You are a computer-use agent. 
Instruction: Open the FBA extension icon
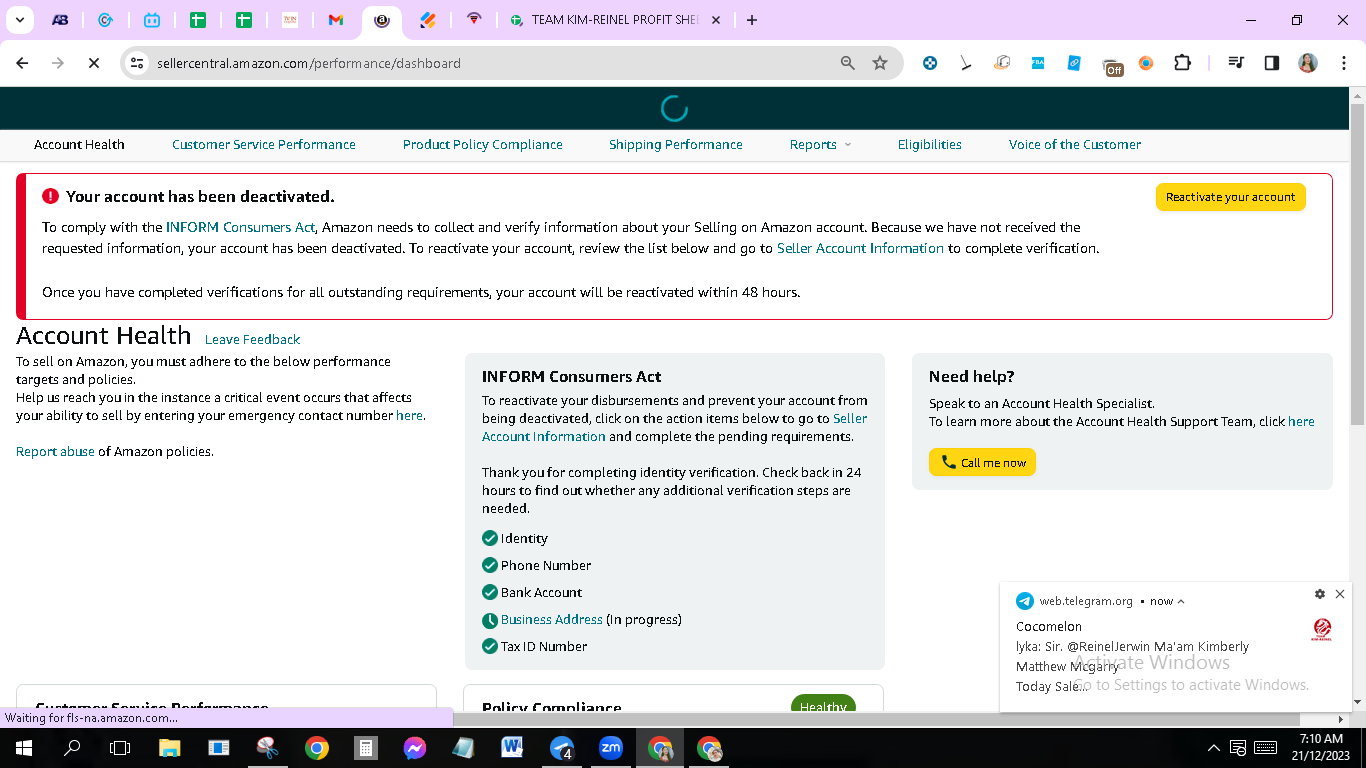click(1038, 63)
